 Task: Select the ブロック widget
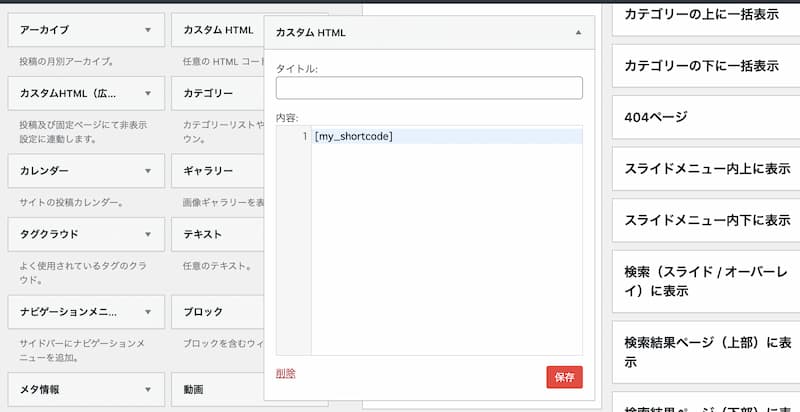[218, 312]
